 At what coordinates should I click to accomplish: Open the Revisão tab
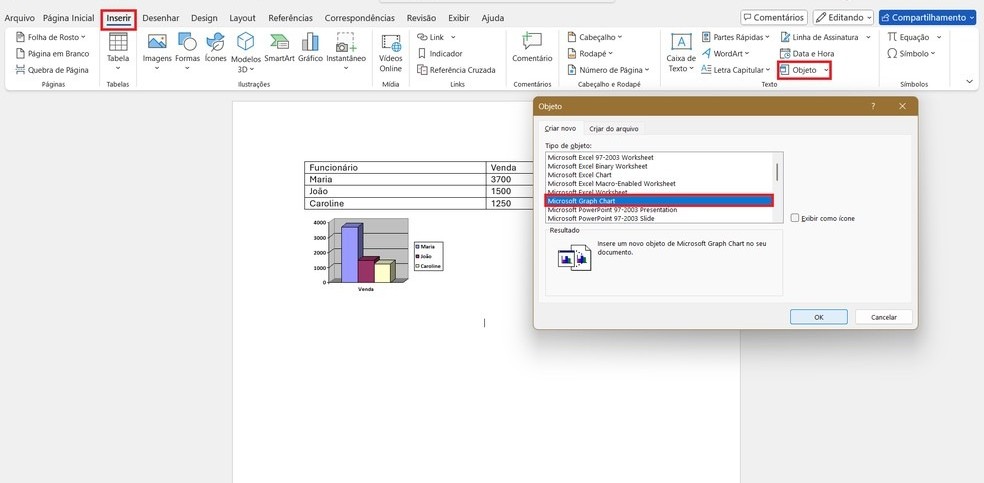(422, 18)
